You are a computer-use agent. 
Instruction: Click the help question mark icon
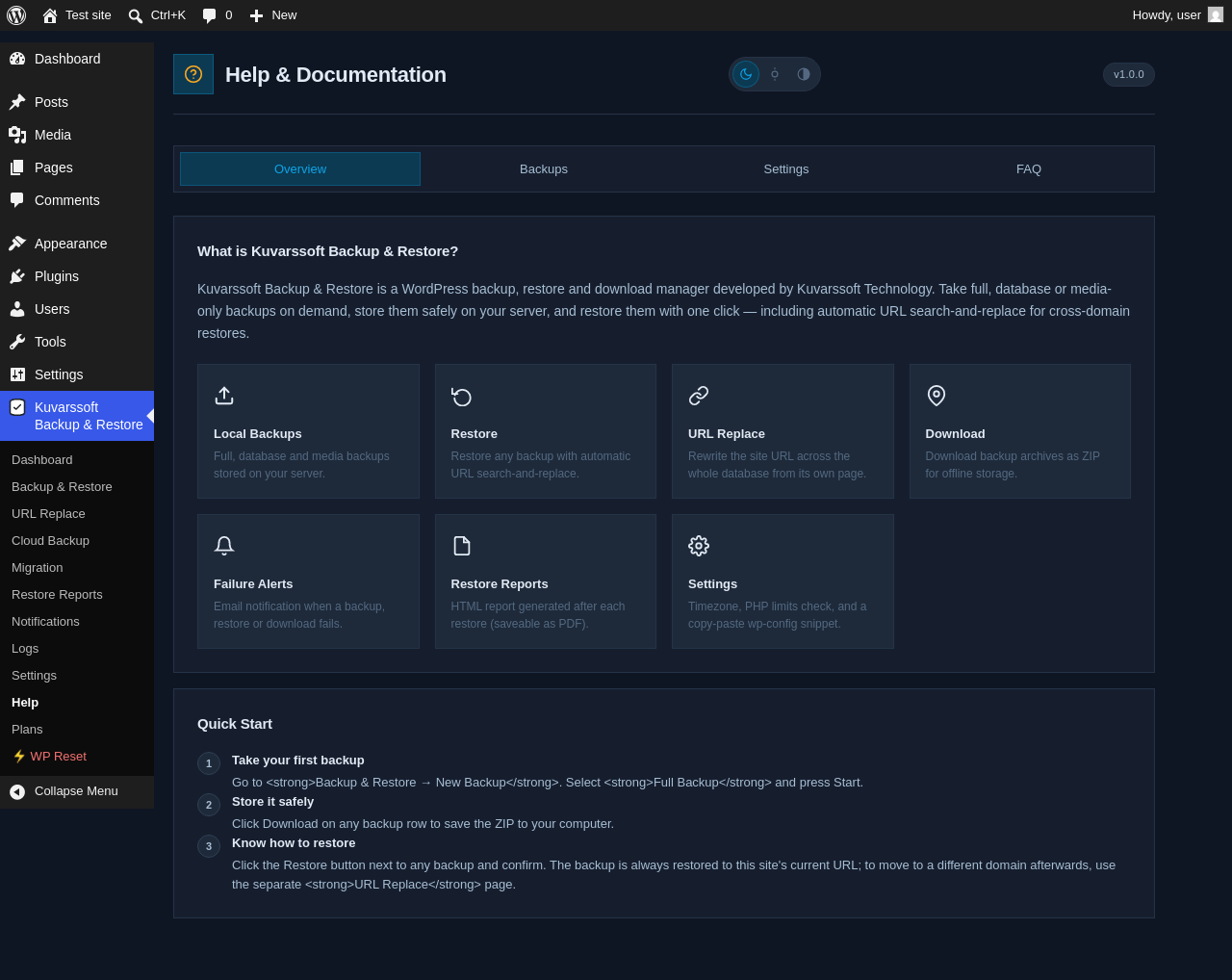[x=193, y=74]
